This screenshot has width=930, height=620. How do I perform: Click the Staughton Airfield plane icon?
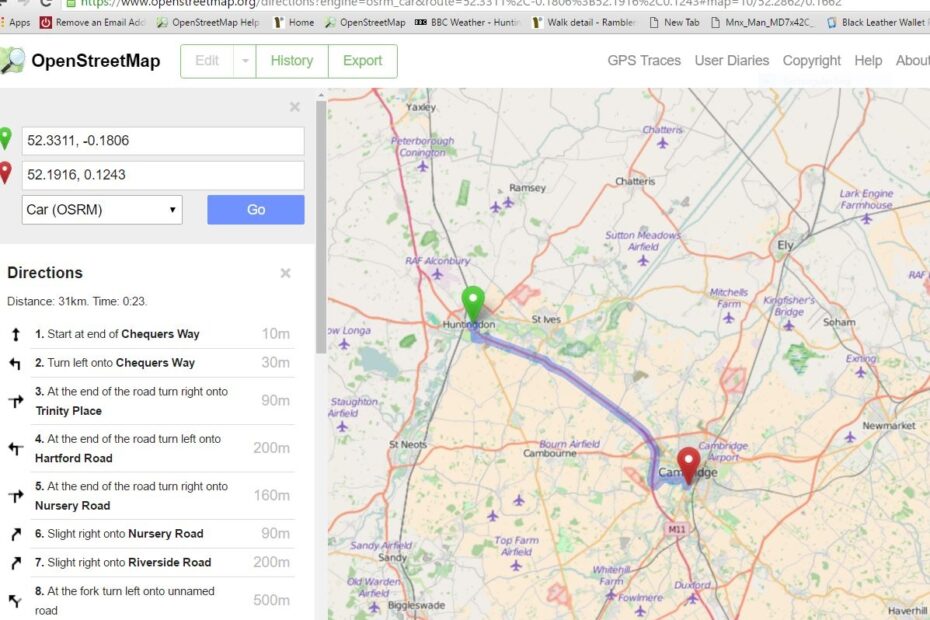pyautogui.click(x=342, y=427)
